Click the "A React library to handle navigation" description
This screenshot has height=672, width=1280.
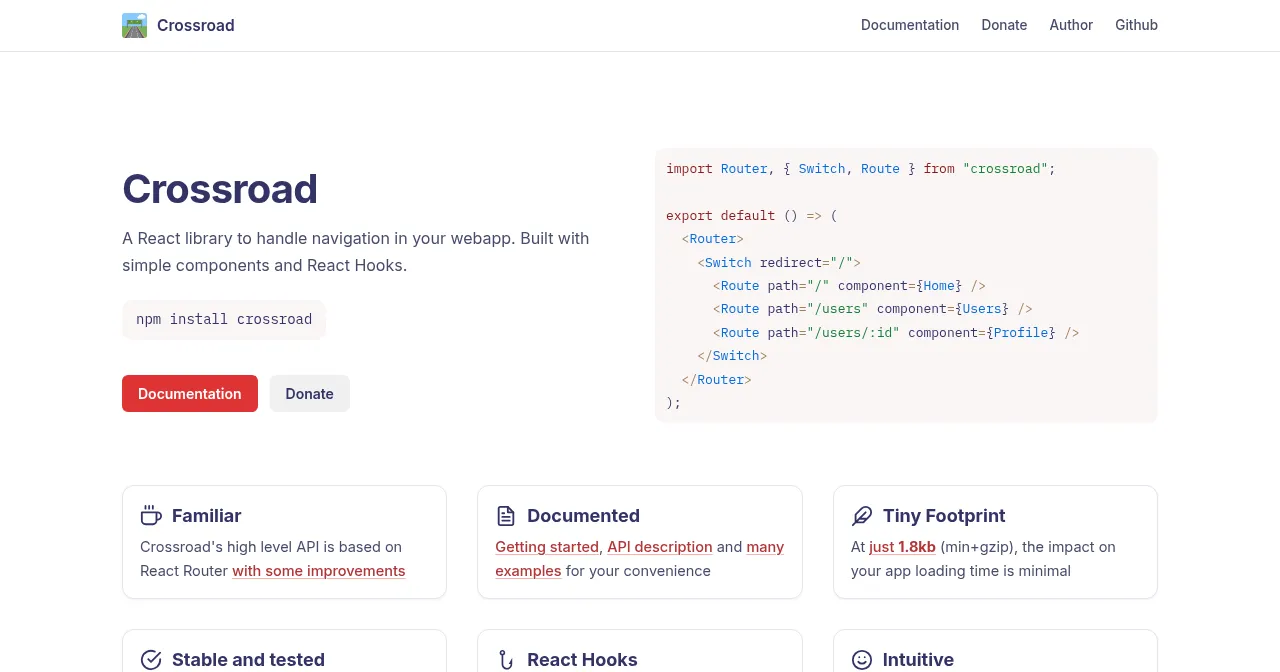coord(356,252)
